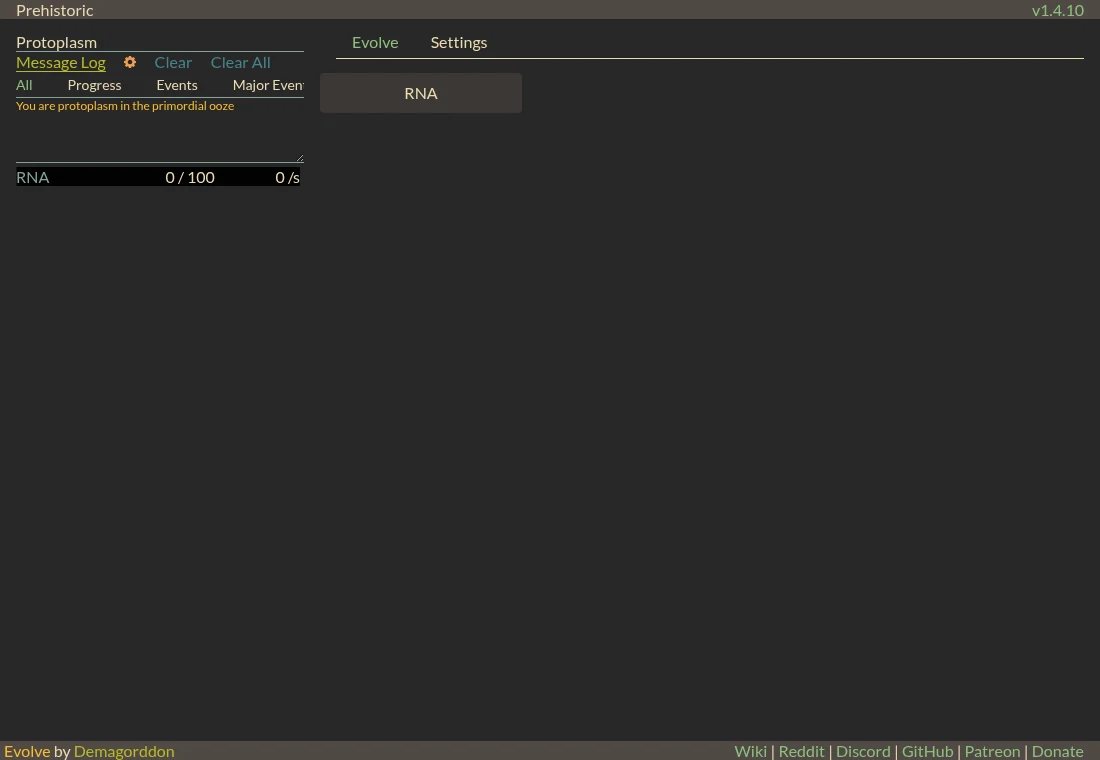
Task: Visit the Reddit footer link
Action: point(801,751)
